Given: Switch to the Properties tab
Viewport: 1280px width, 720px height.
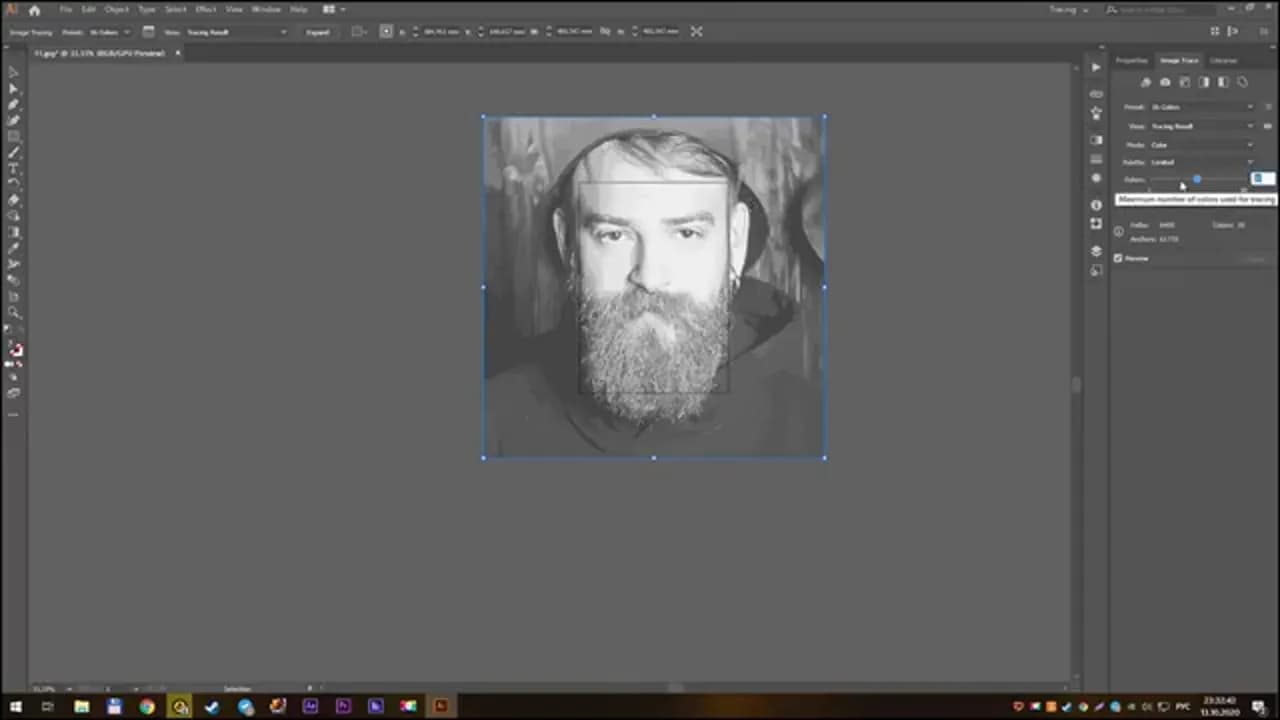Looking at the screenshot, I should tap(1132, 60).
